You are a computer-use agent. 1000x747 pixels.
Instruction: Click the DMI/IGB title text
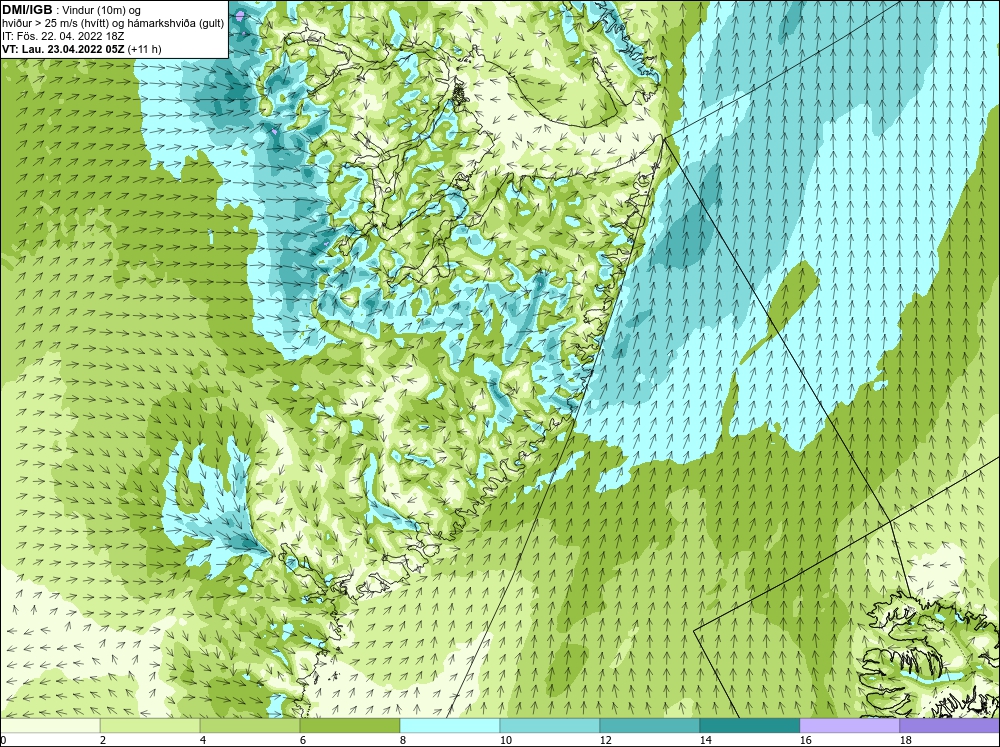click(x=27, y=10)
